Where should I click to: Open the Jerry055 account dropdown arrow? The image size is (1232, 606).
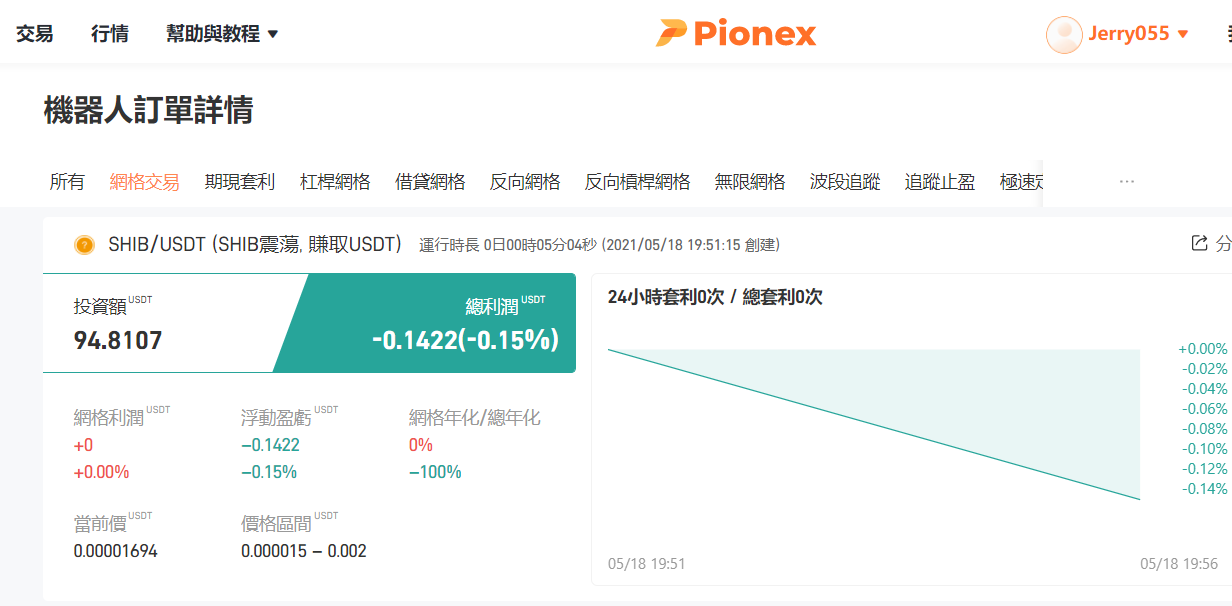click(x=1183, y=34)
